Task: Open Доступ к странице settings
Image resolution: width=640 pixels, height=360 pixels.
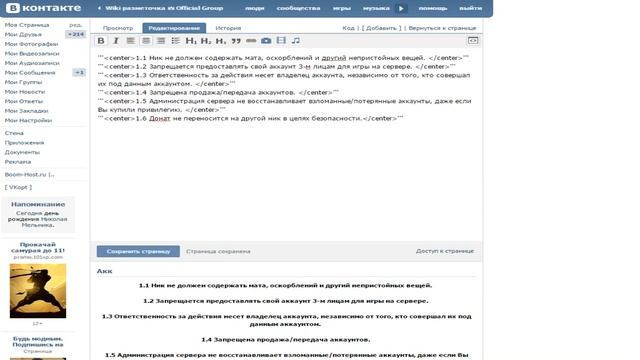Action: [x=445, y=251]
